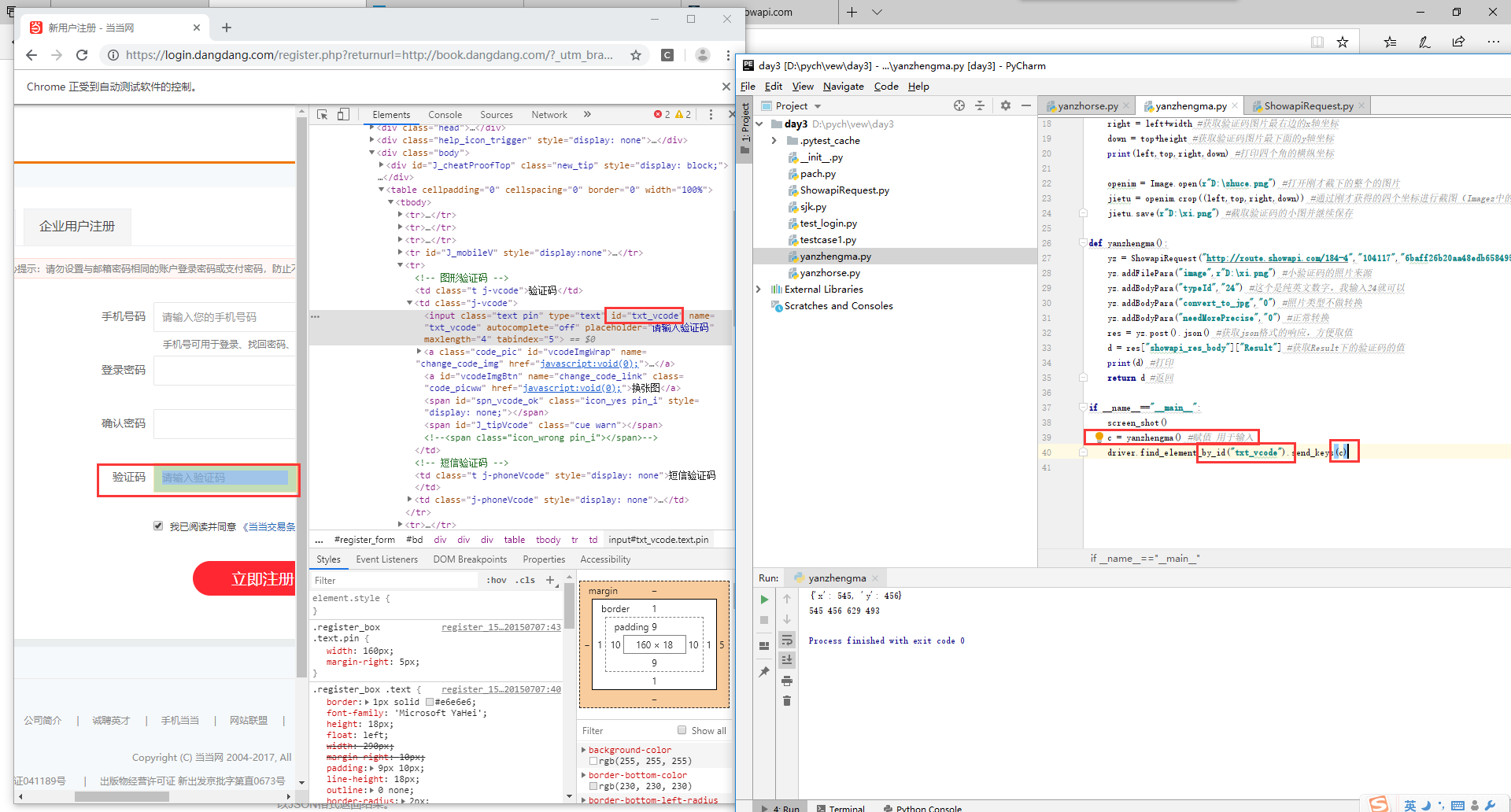Toggle scroll-to-end icon in Run console
The width and height of the screenshot is (1511, 812).
(787, 660)
